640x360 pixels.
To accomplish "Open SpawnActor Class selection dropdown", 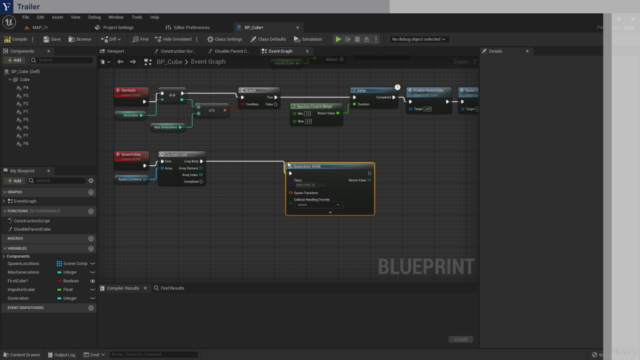I will pyautogui.click(x=305, y=185).
